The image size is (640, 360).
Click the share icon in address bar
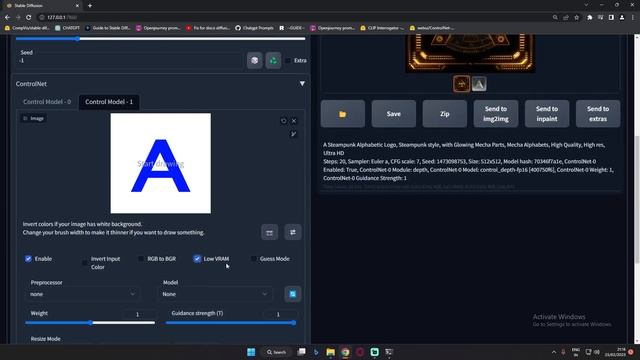click(566, 18)
